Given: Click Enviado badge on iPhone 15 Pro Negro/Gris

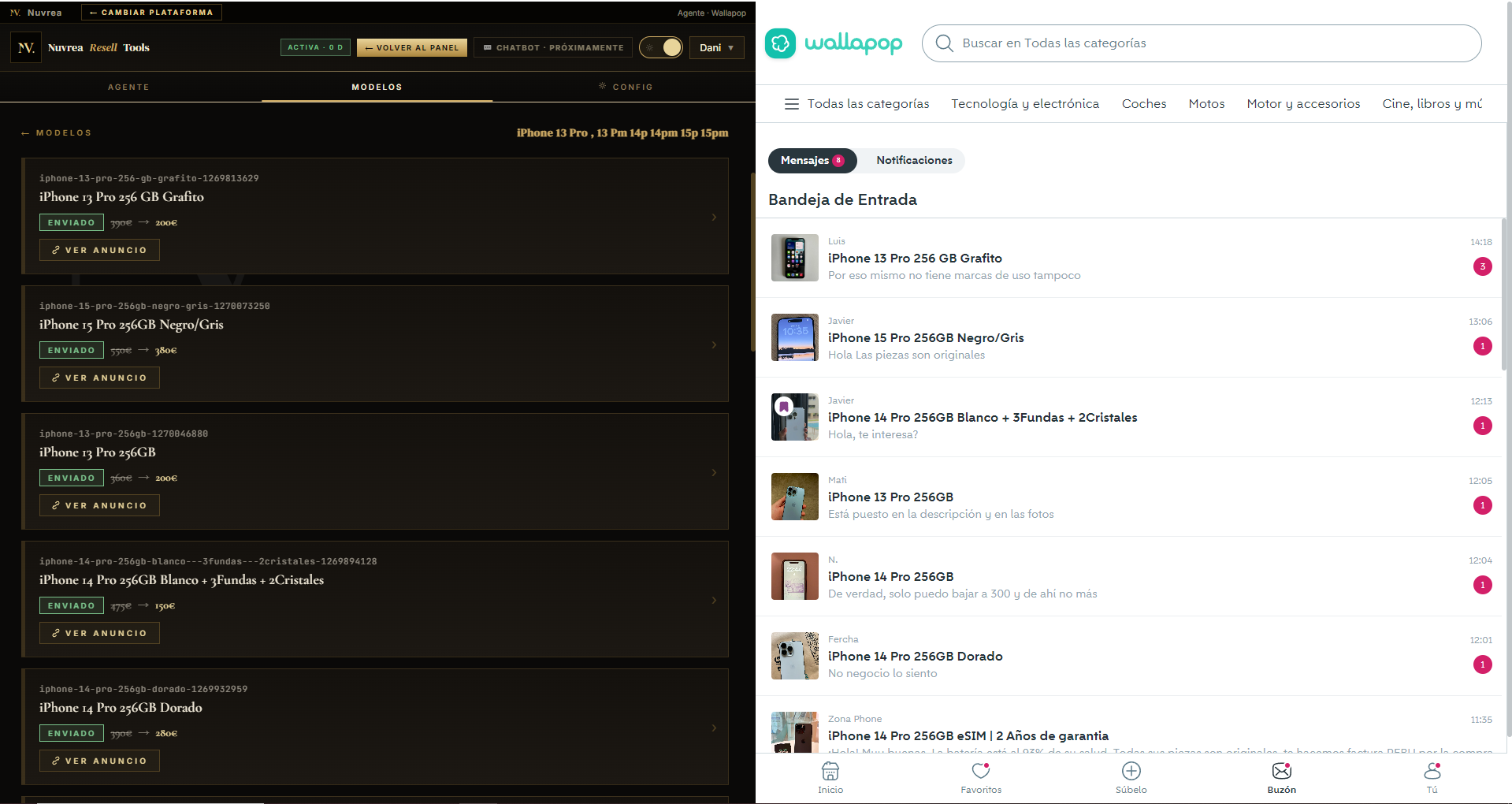Looking at the screenshot, I should coord(72,351).
